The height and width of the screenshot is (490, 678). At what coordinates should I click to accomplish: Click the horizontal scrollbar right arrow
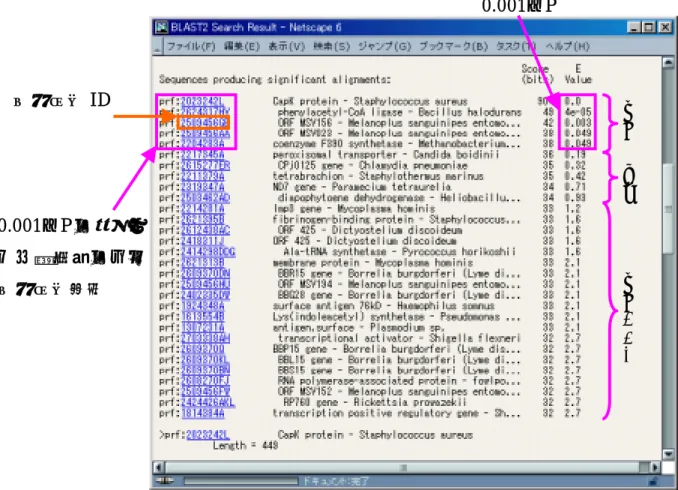(655, 468)
